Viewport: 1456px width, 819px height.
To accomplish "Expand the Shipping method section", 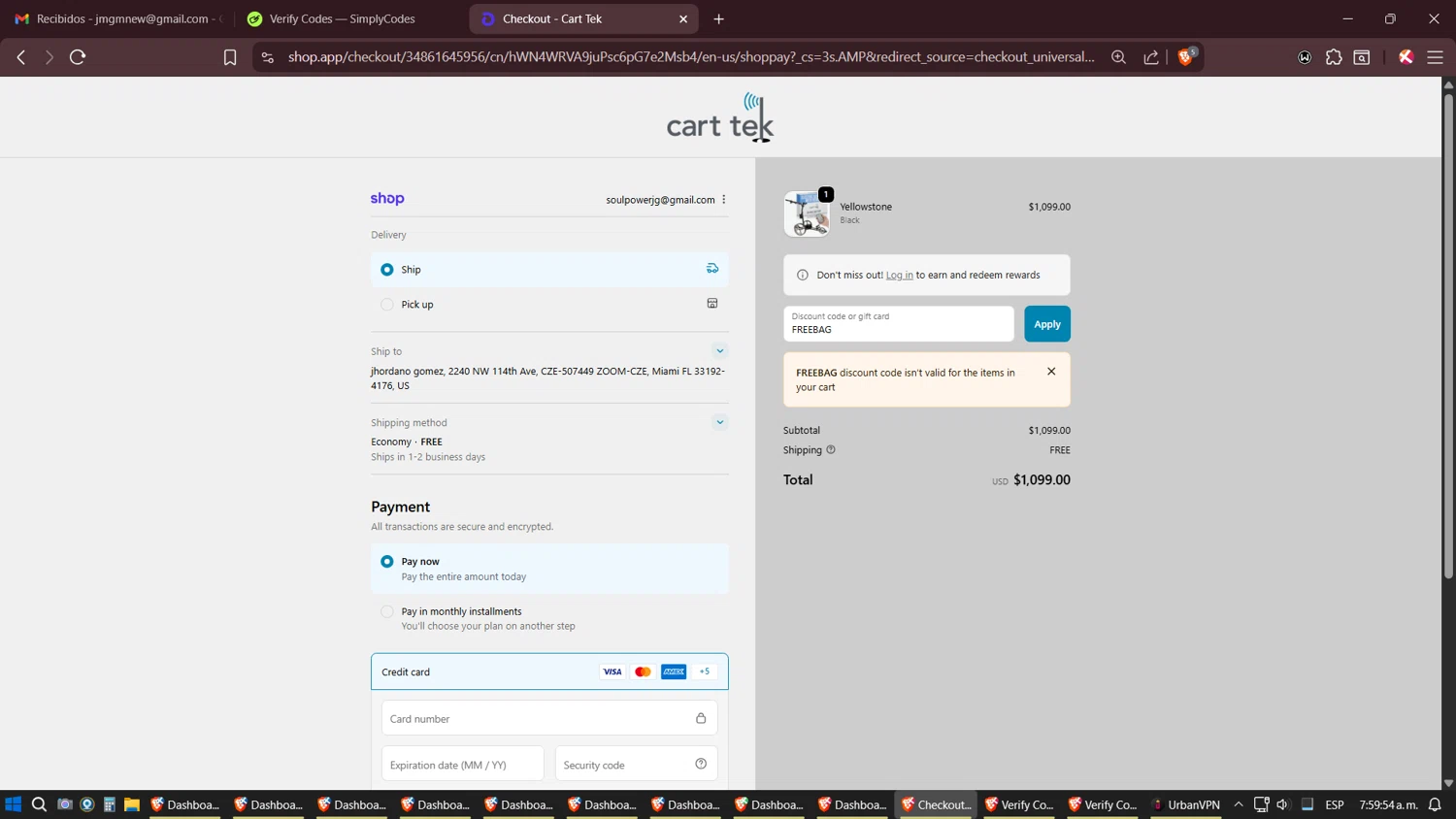I will pos(720,422).
